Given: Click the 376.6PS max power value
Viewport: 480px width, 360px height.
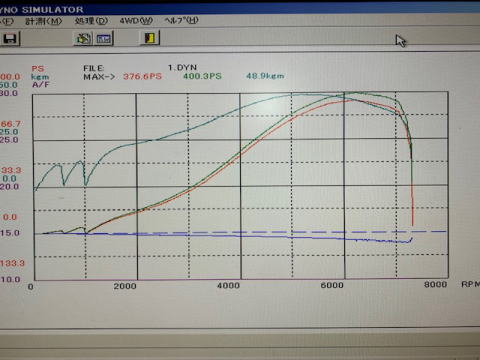Looking at the screenshot, I should click(142, 76).
